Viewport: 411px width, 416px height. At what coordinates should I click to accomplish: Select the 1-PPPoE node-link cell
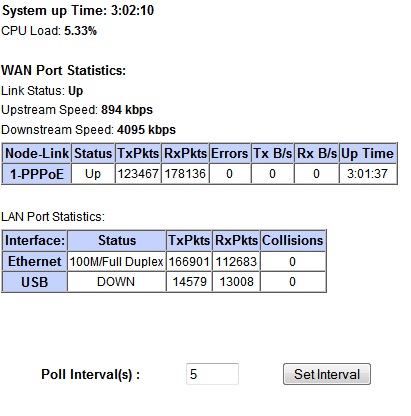click(x=36, y=174)
